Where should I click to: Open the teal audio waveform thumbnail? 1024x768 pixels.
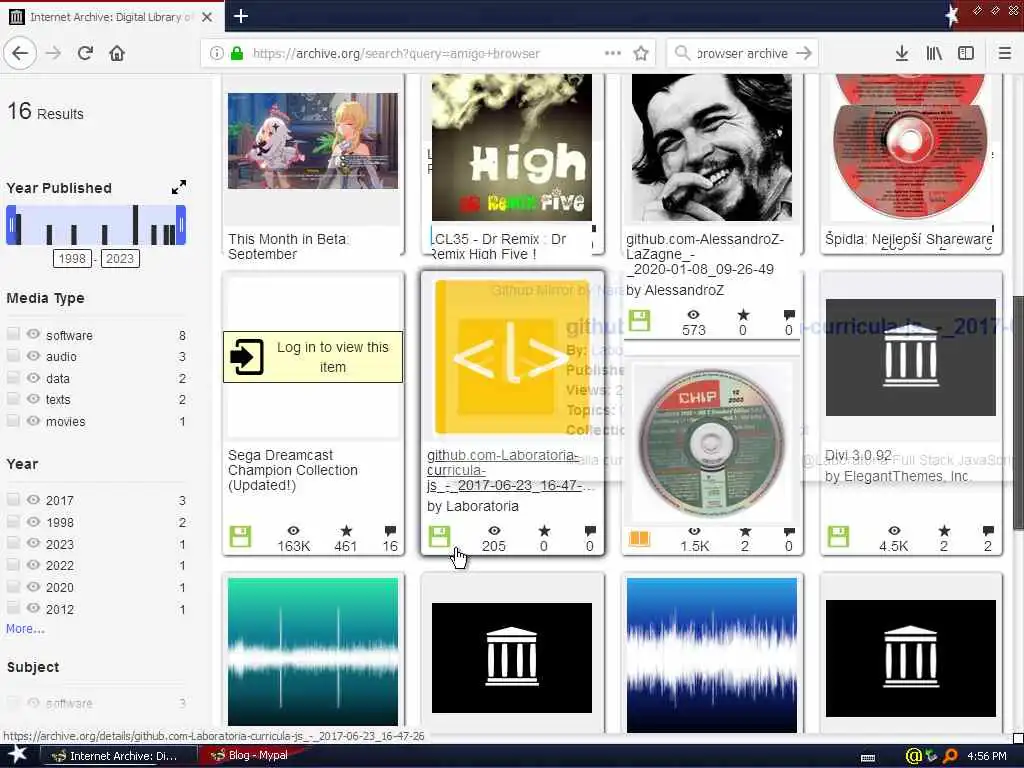(313, 652)
